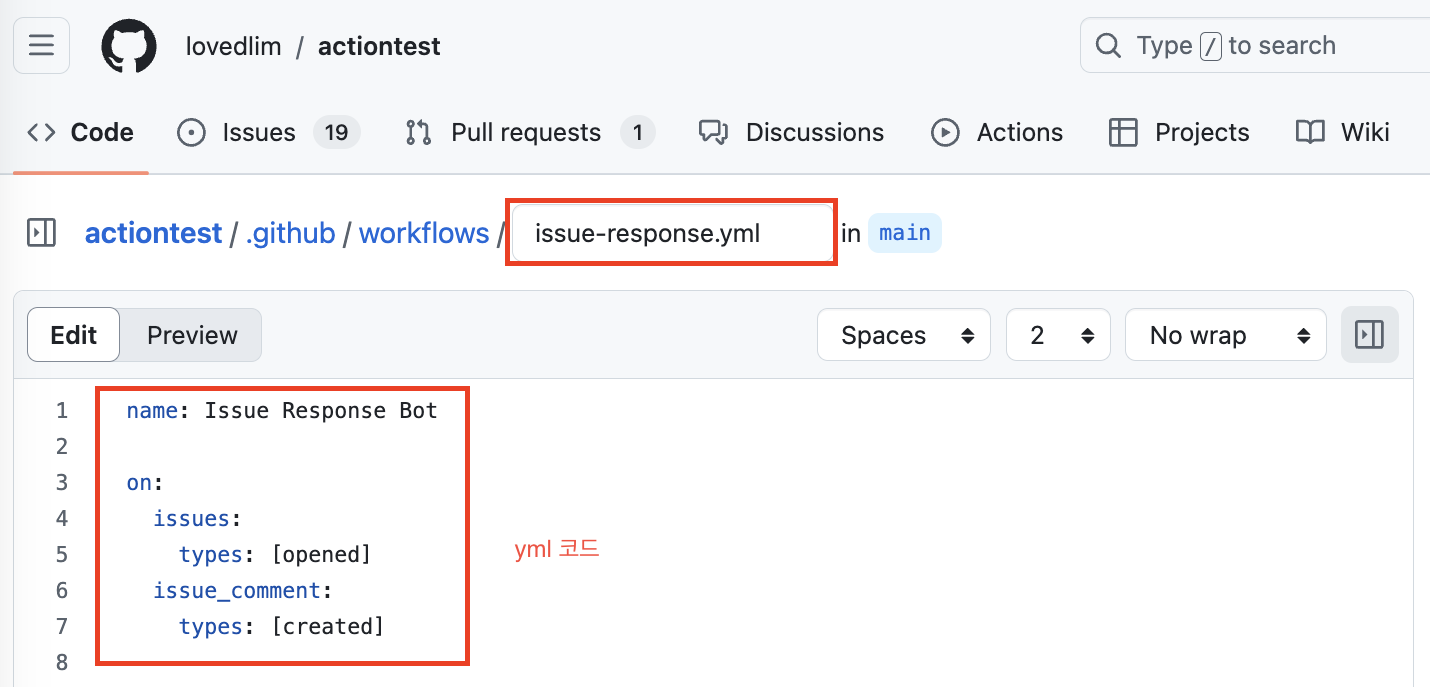This screenshot has width=1430, height=687.
Task: Toggle the file tree side panel
Action: pyautogui.click(x=40, y=232)
